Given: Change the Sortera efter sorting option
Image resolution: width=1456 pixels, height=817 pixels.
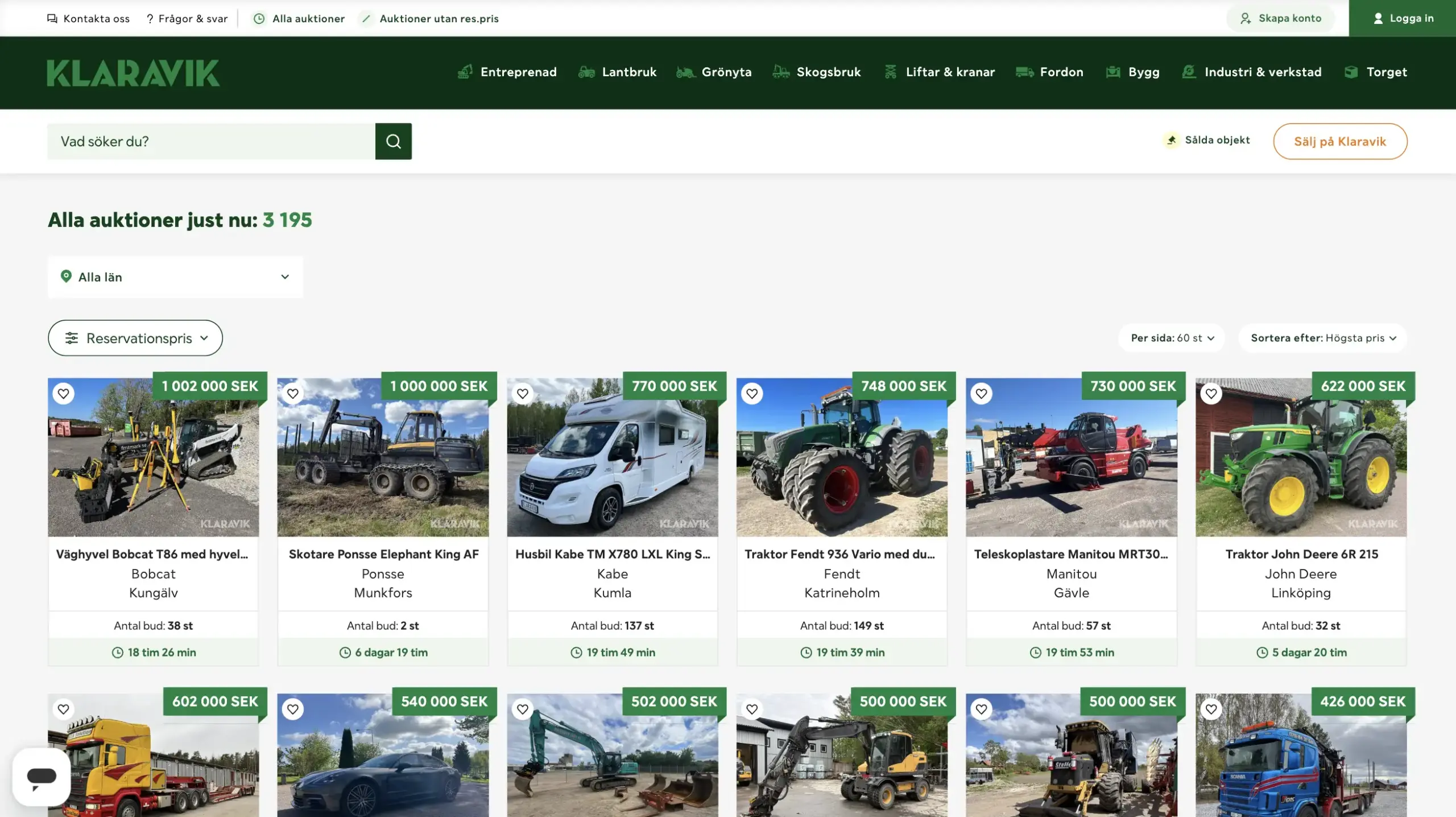Looking at the screenshot, I should click(1323, 338).
